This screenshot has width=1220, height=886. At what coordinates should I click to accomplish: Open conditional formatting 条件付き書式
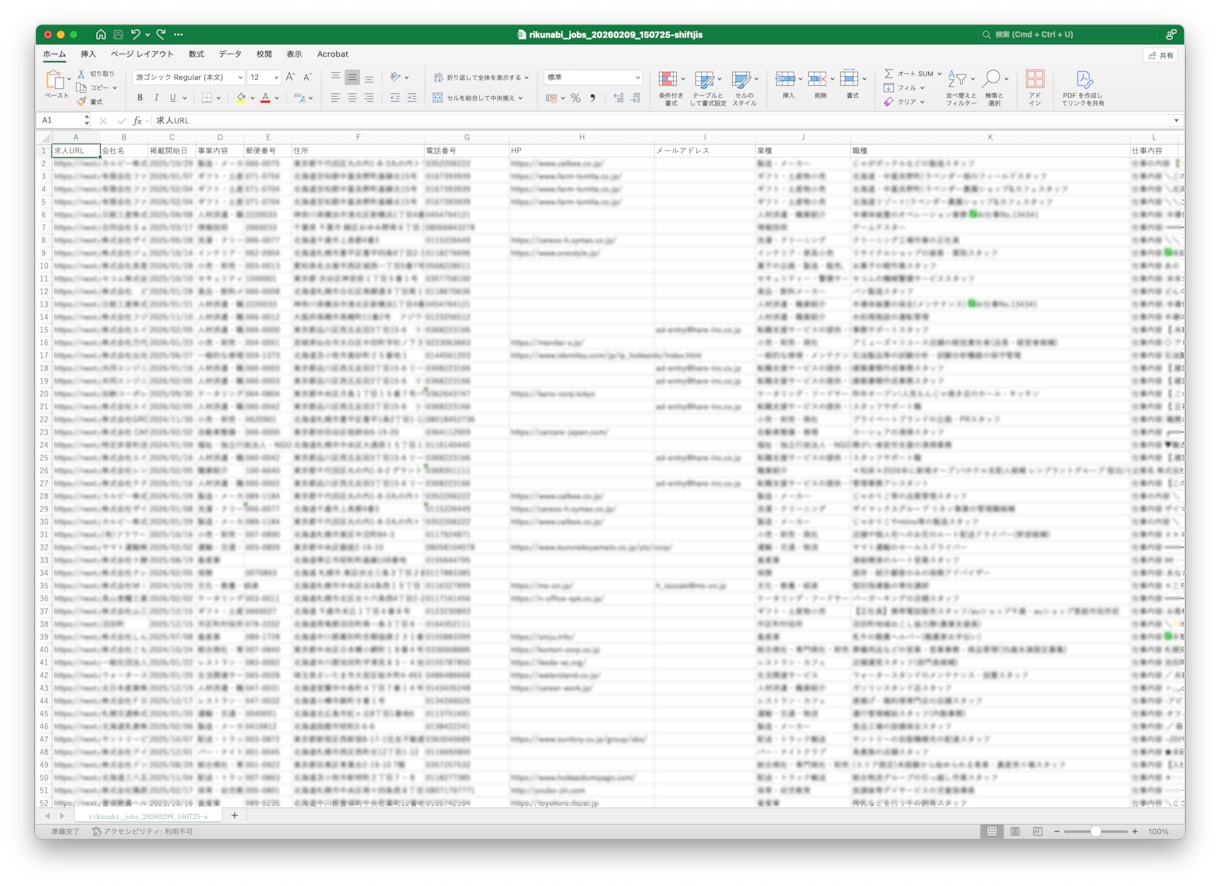671,88
